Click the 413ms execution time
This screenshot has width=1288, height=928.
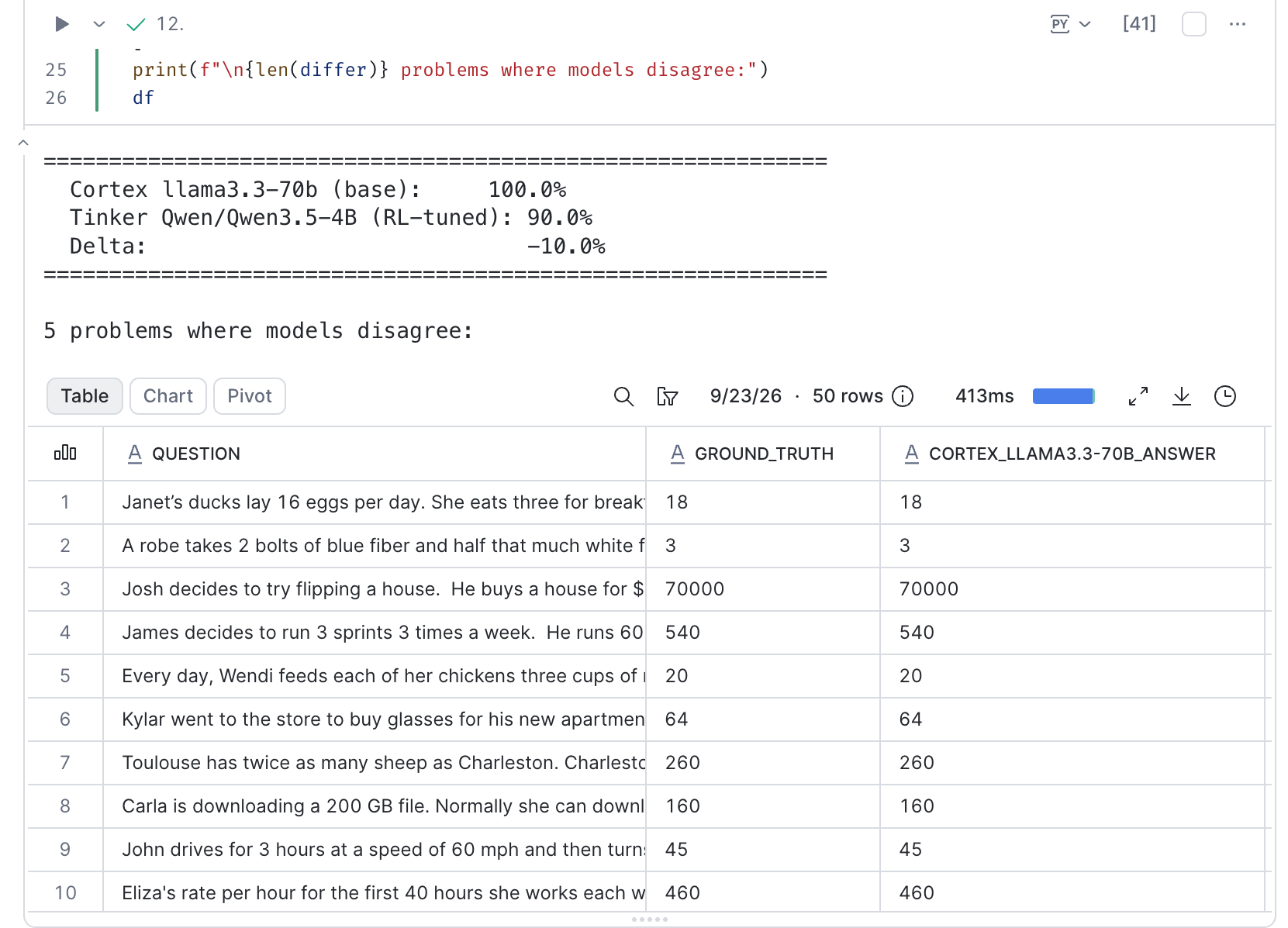click(985, 396)
